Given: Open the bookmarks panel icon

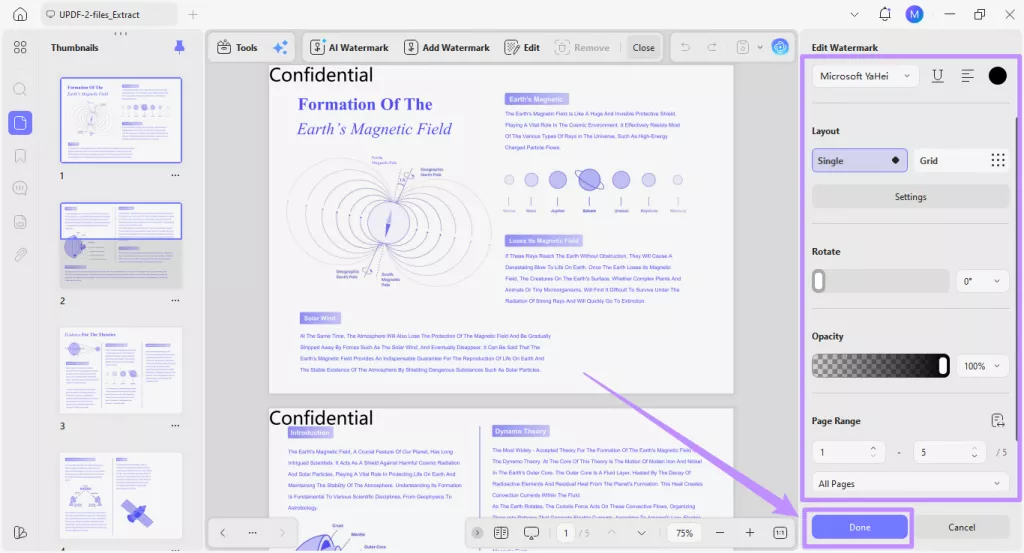Looking at the screenshot, I should (x=20, y=156).
